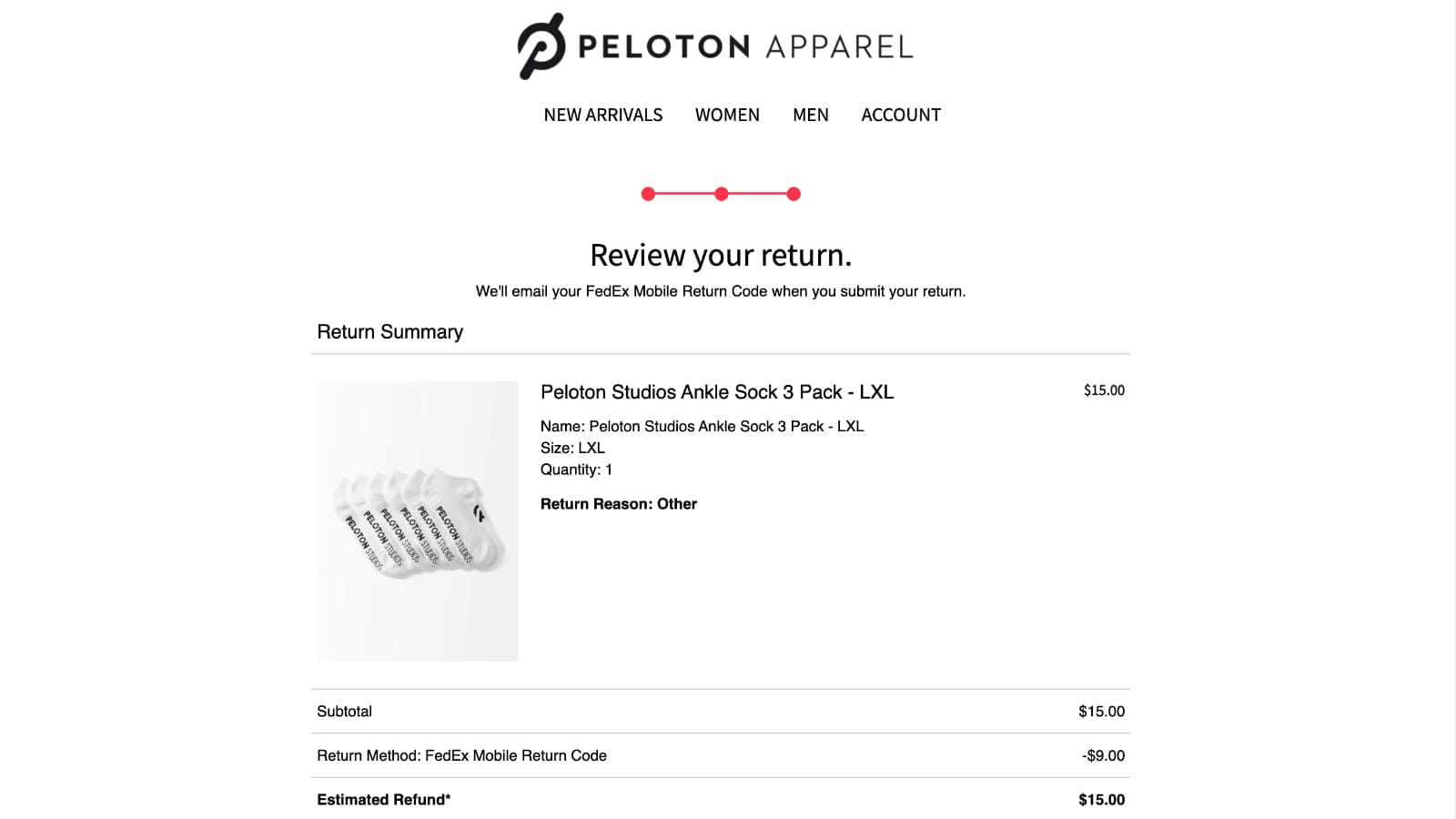Go to the WOMEN section
The width and height of the screenshot is (1456, 819).
click(727, 115)
